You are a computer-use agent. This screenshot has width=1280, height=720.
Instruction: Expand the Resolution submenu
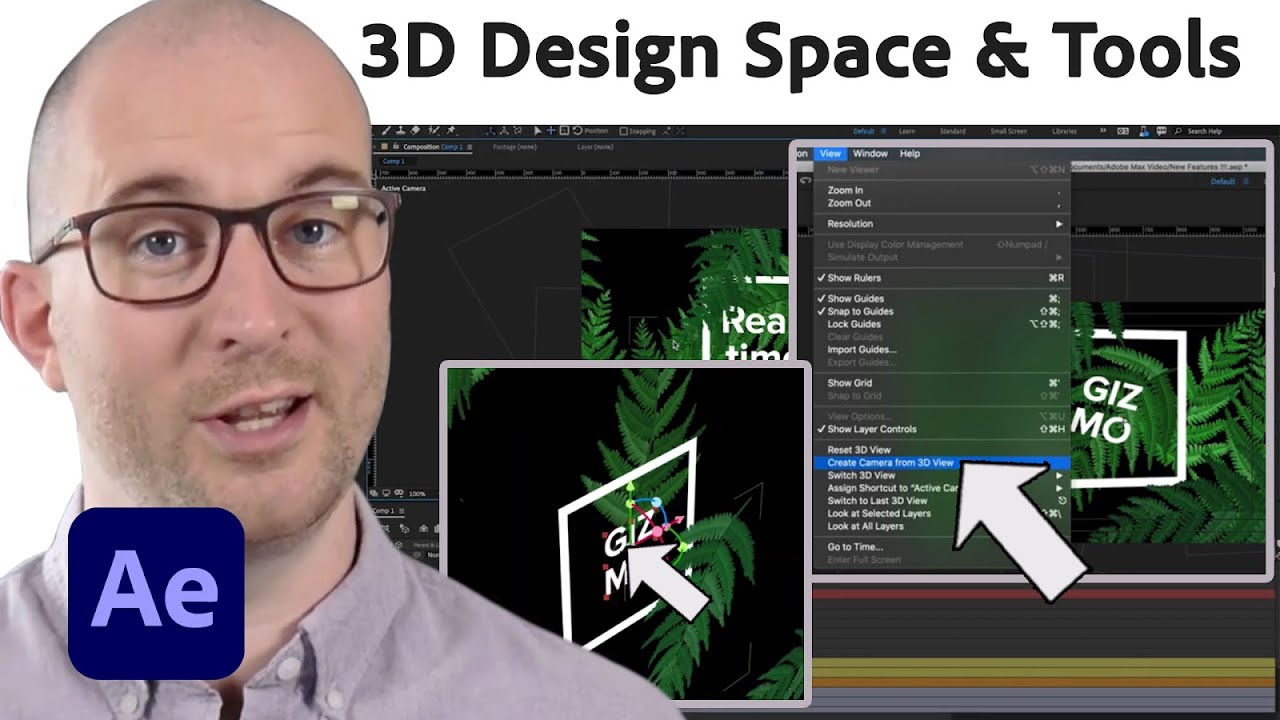point(942,224)
